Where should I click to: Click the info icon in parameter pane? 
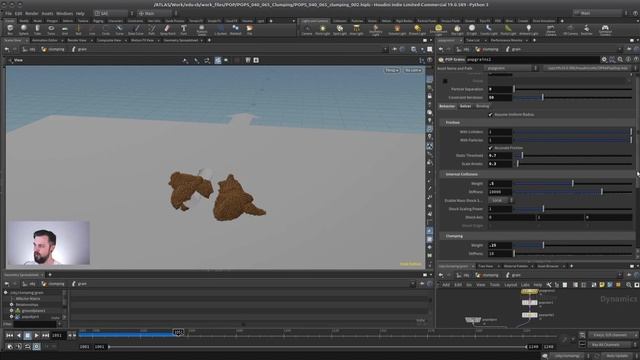tap(628, 60)
